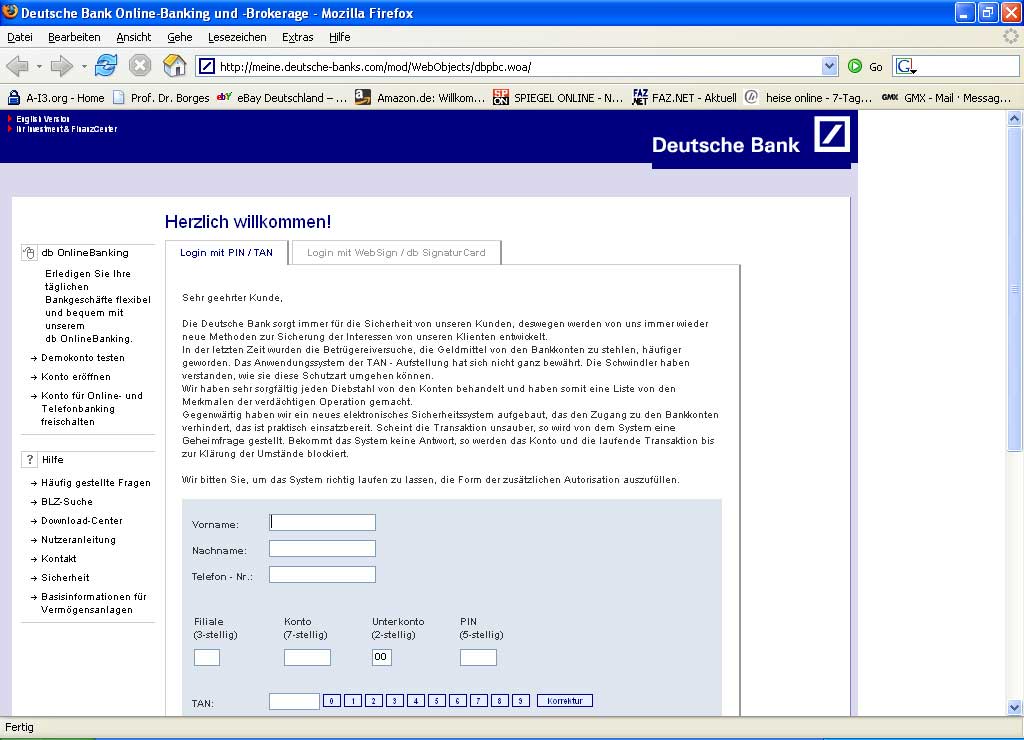This screenshot has width=1024, height=740.
Task: Click the db OnlineBanking mouse icon
Action: tap(29, 253)
